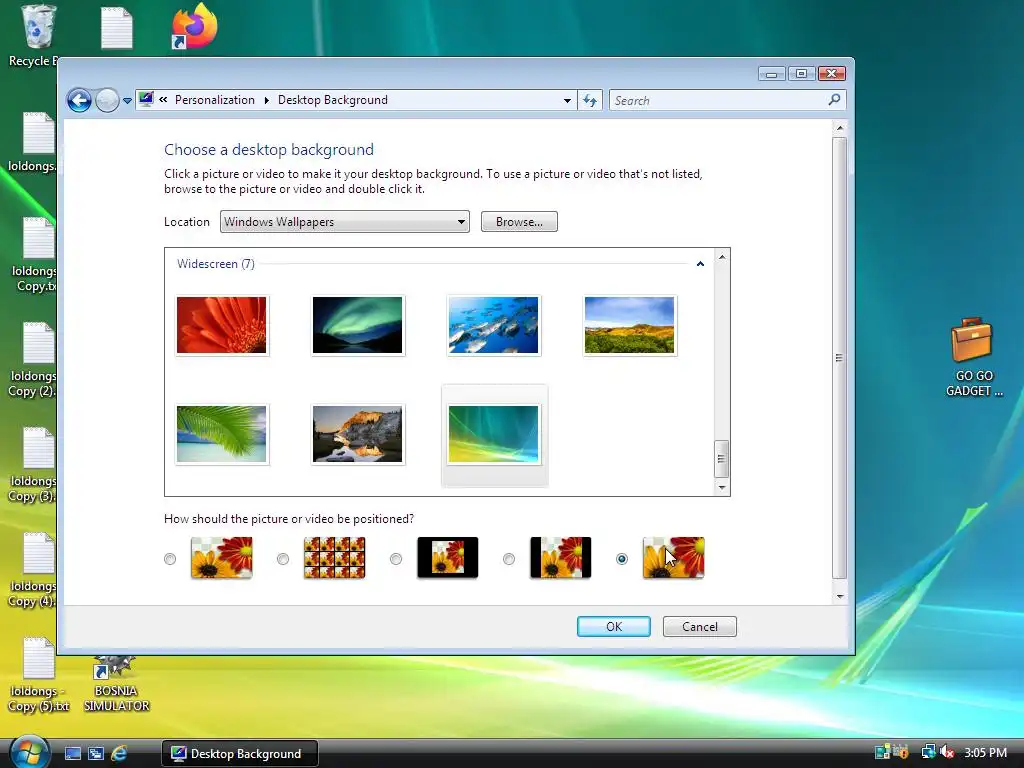1024x768 pixels.
Task: Open the Location dropdown Windows Wallpapers
Action: click(x=345, y=222)
